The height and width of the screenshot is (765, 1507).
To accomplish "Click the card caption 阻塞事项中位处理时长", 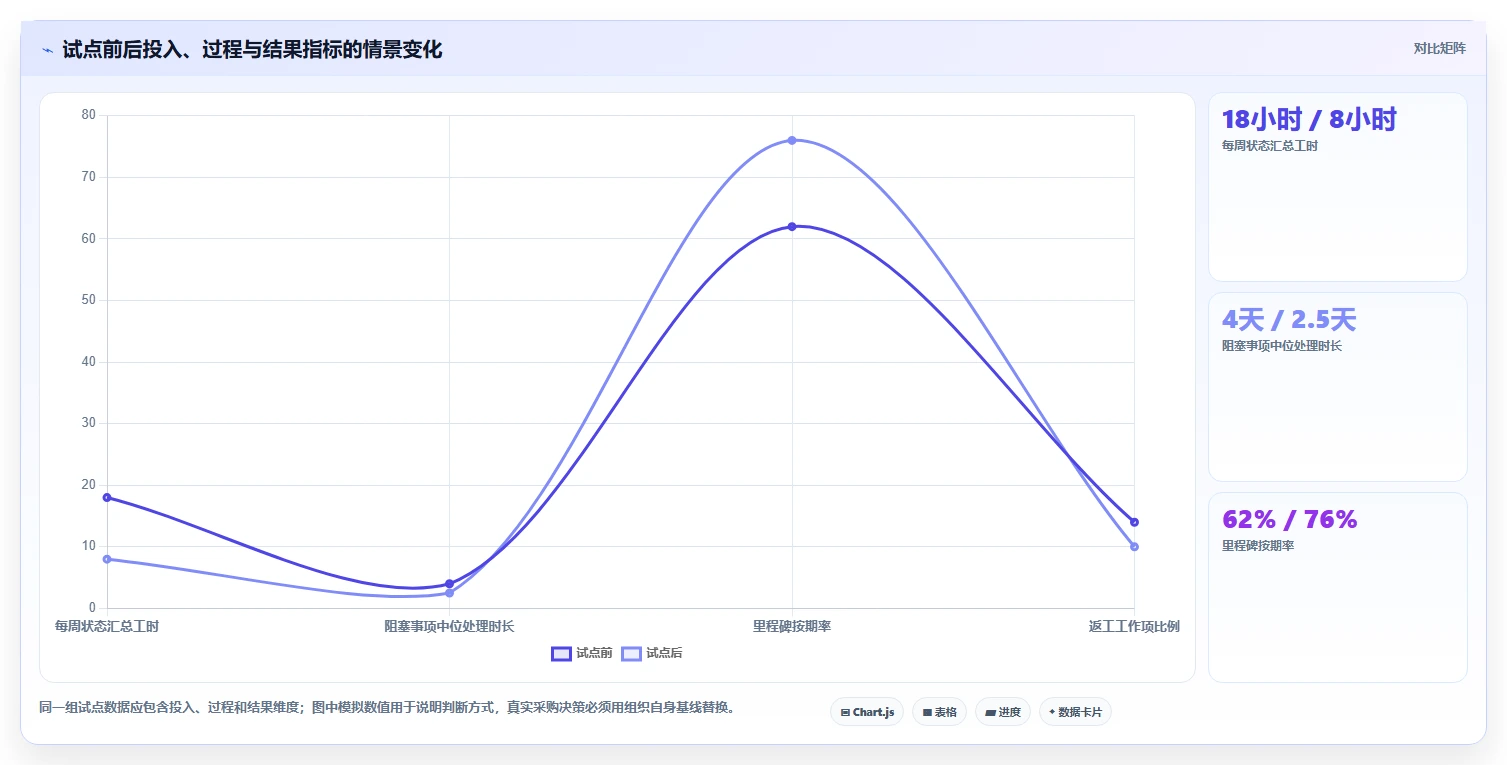I will (x=1282, y=346).
